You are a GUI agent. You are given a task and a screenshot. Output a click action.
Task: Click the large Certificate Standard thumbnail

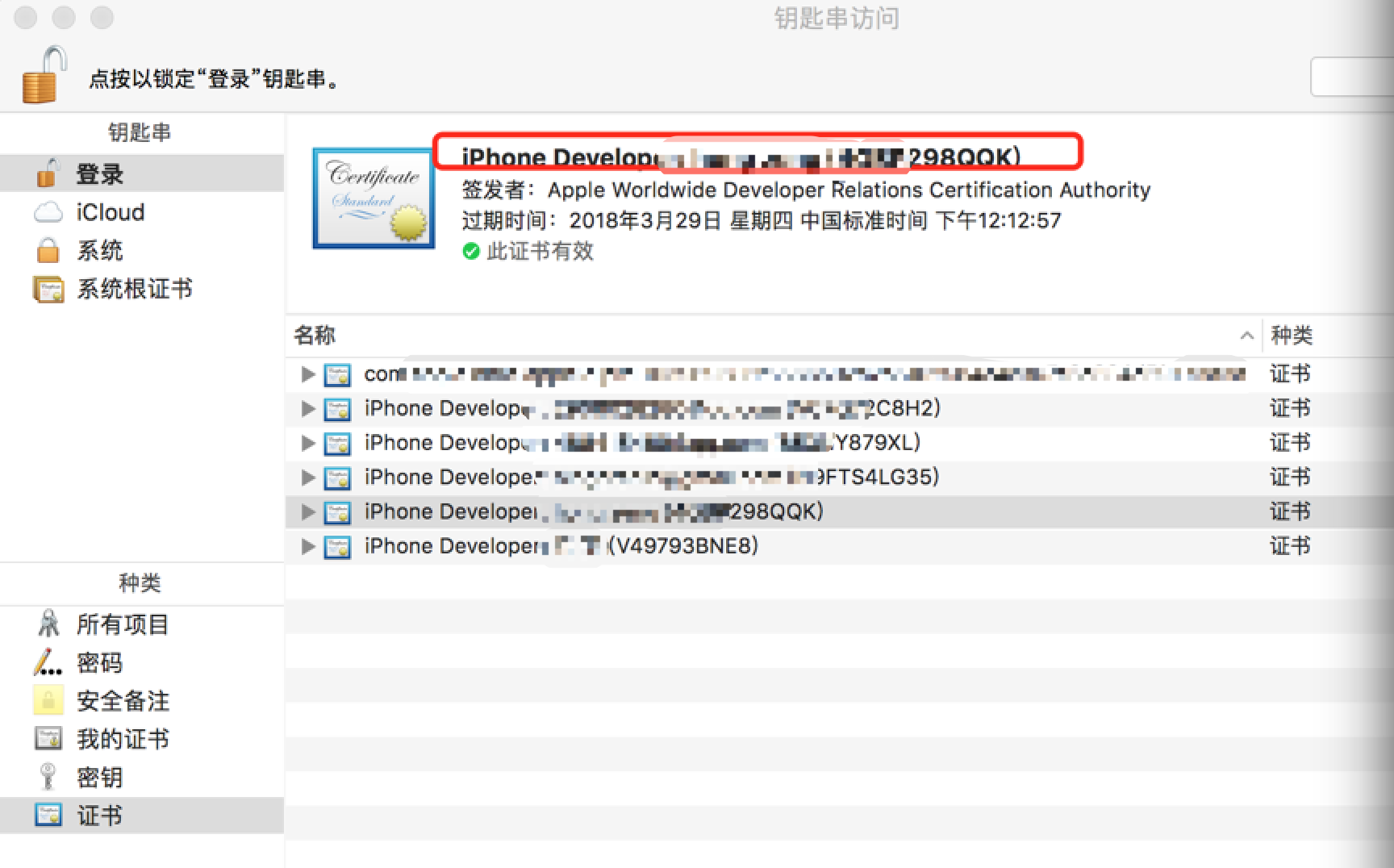tap(374, 198)
